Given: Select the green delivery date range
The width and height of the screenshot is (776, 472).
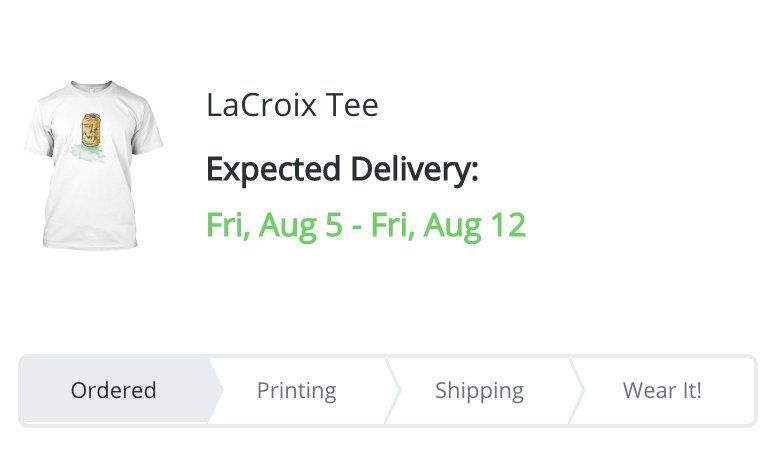Looking at the screenshot, I should 365,225.
